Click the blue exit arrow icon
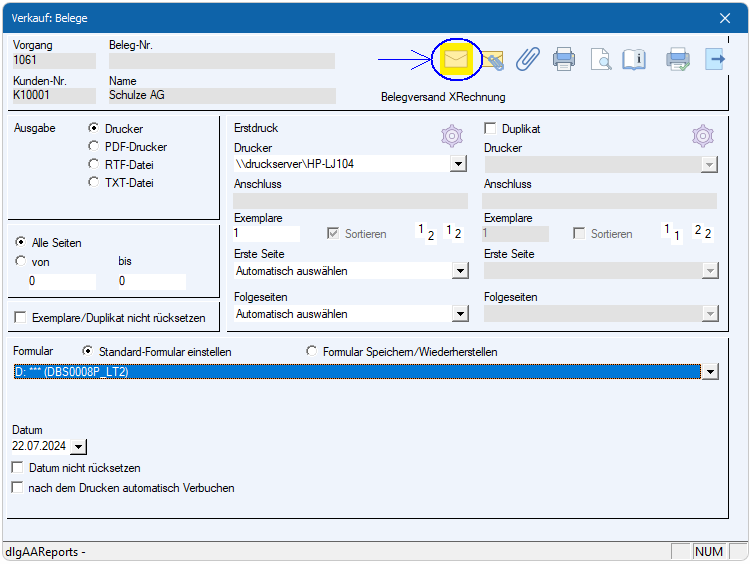 (715, 60)
